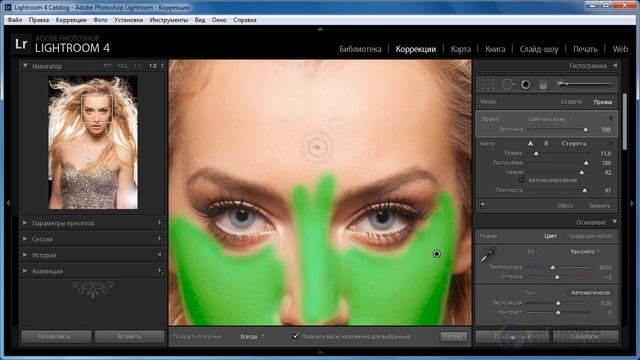Clear История with the X icon
Screen dimensions: 640x360
coord(159,255)
